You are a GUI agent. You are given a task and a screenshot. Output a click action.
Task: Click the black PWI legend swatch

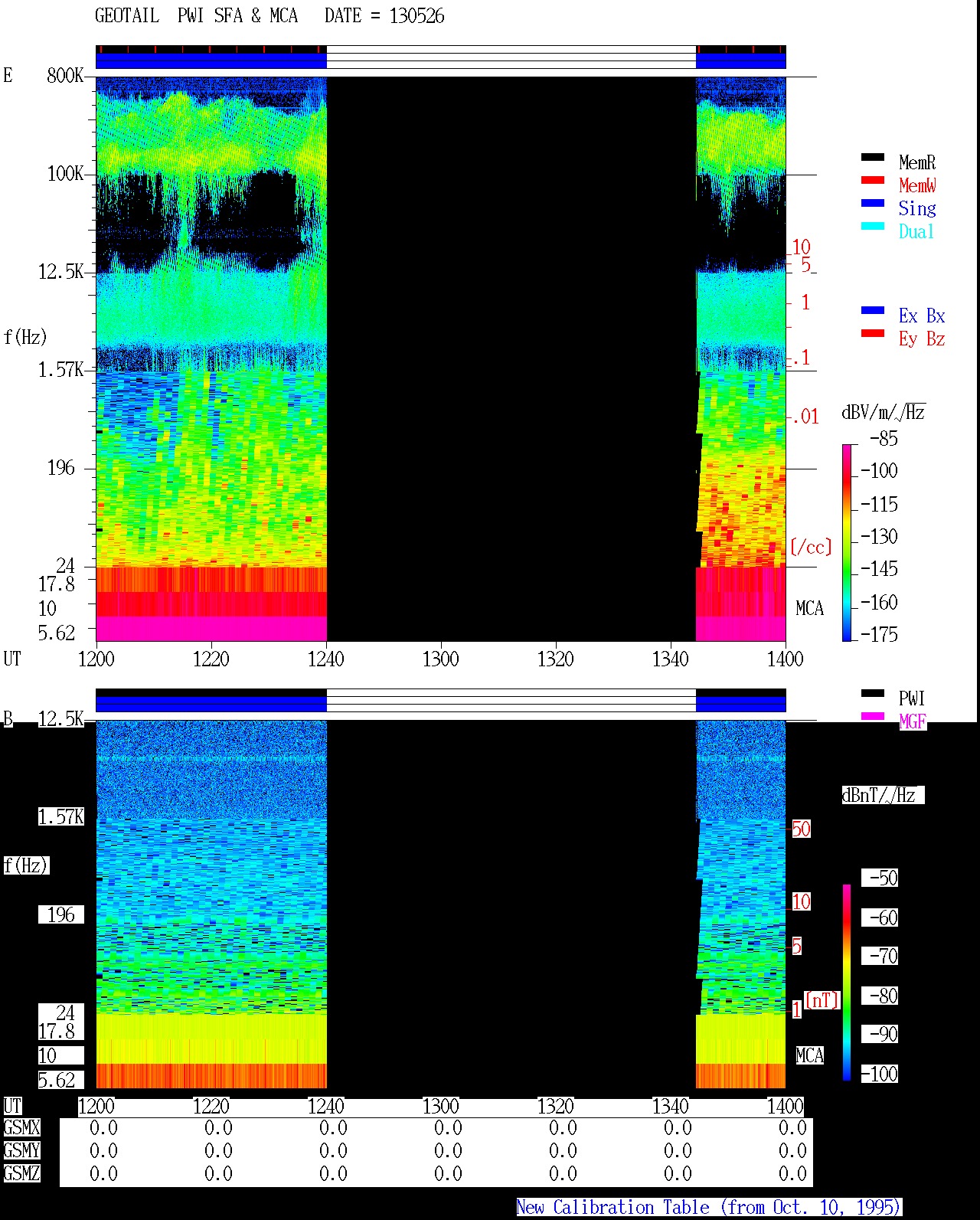[x=873, y=694]
